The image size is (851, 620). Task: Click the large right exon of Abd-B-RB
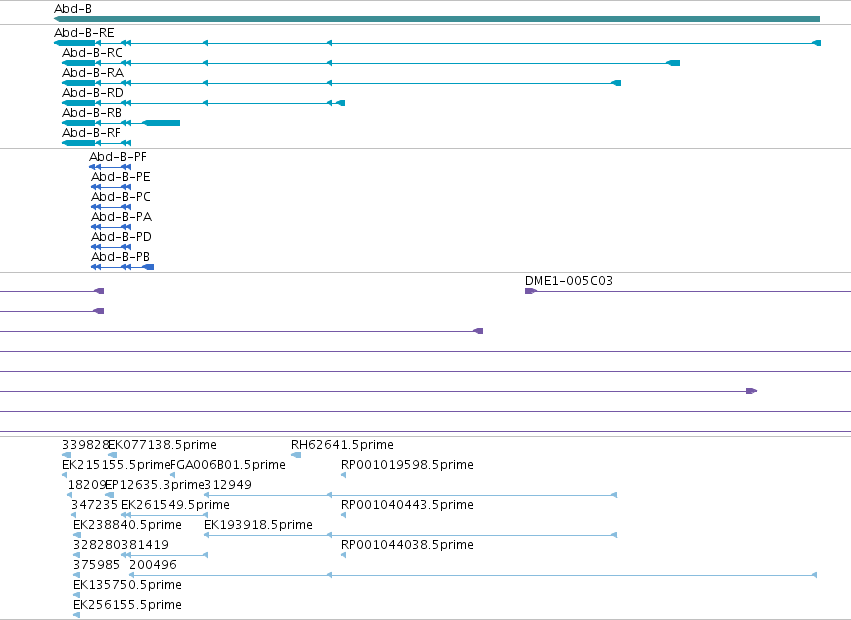click(161, 123)
